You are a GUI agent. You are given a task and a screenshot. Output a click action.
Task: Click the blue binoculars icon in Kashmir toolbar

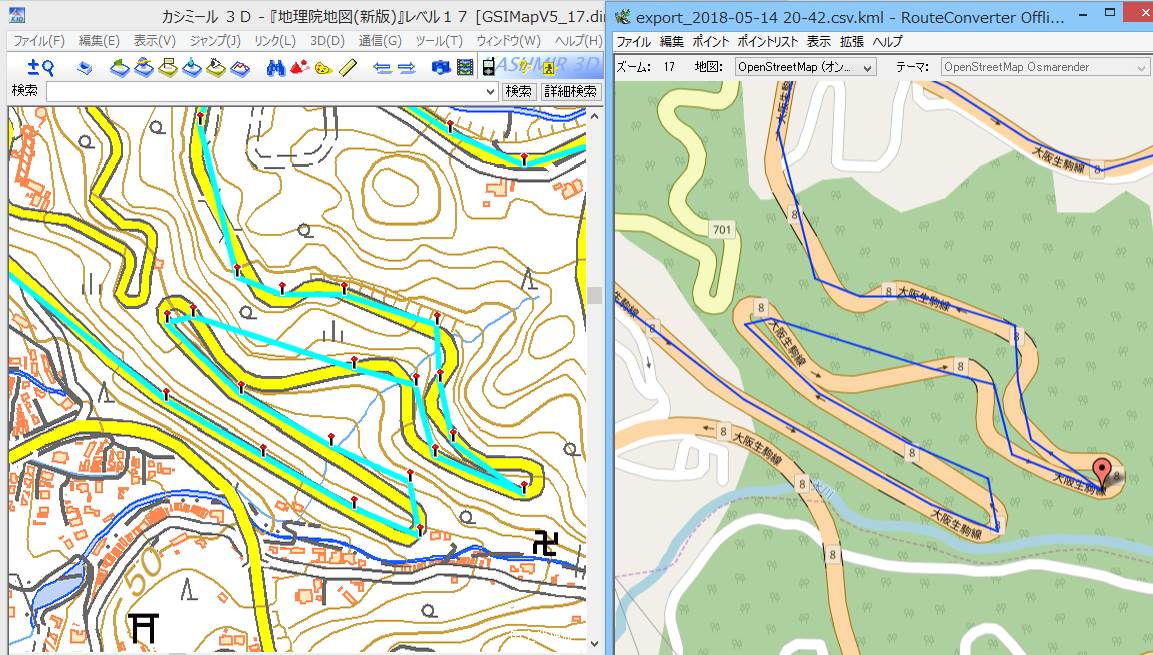pyautogui.click(x=276, y=68)
